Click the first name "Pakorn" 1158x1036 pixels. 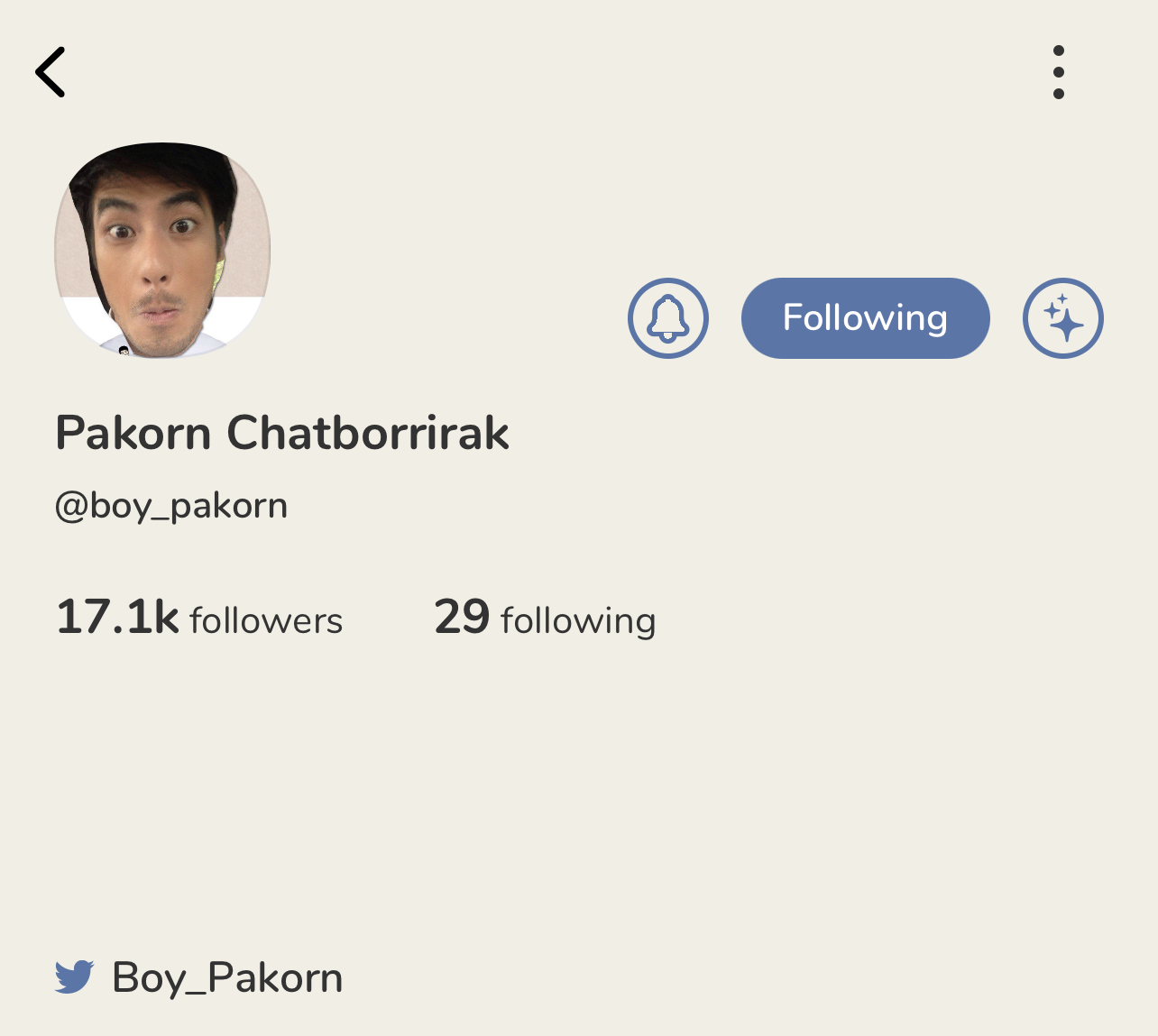pos(133,433)
